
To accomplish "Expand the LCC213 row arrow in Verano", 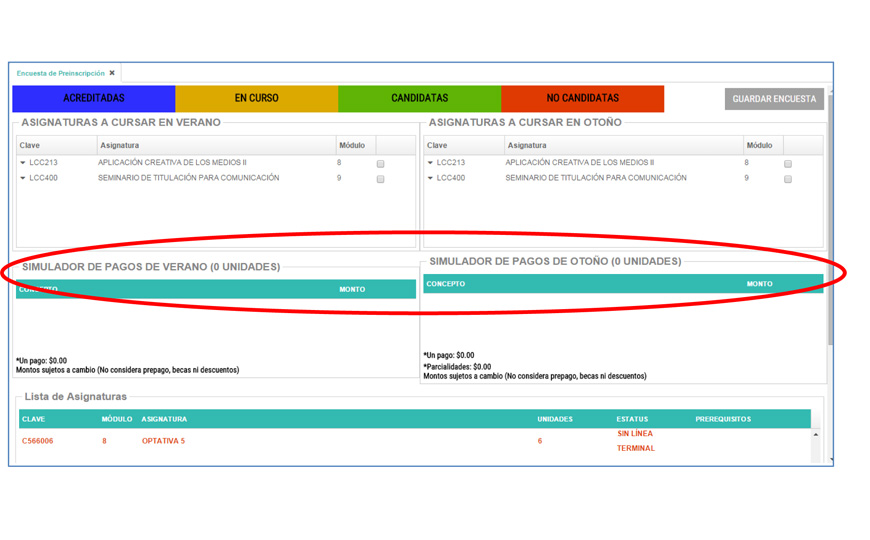I will [23, 163].
